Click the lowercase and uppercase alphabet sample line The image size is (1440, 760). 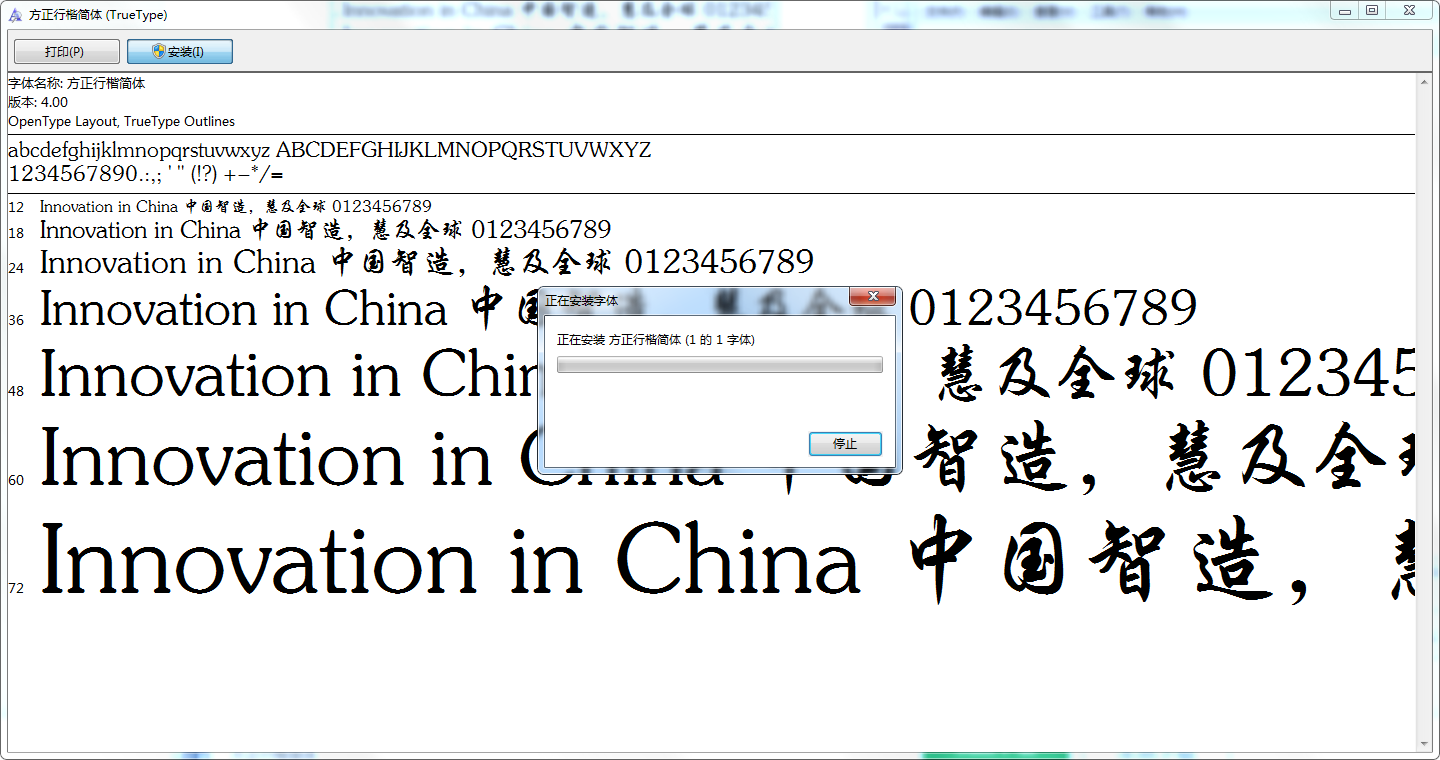coord(329,150)
